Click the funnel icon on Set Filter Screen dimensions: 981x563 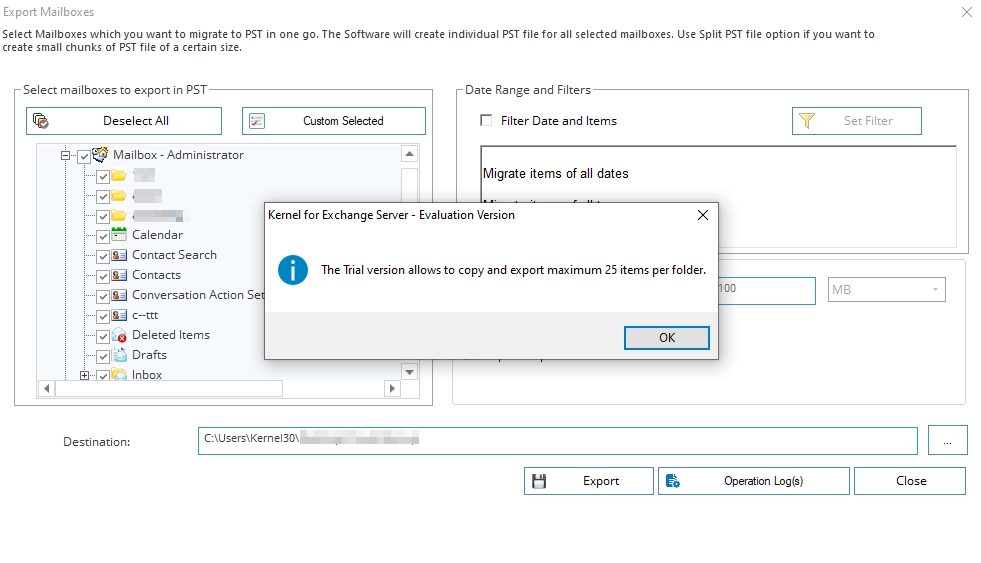pos(806,121)
